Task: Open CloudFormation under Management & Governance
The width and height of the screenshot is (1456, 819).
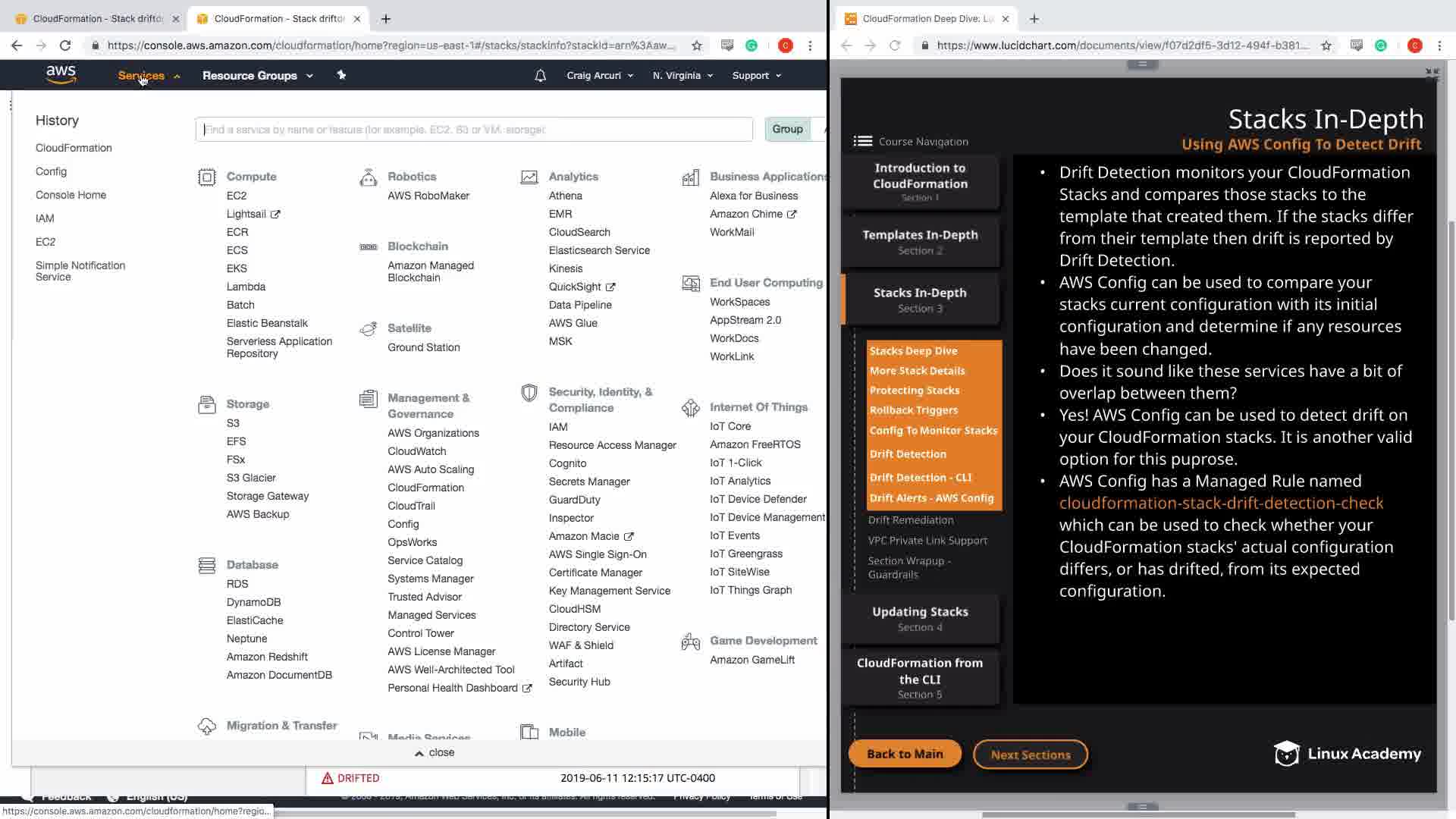Action: 425,488
